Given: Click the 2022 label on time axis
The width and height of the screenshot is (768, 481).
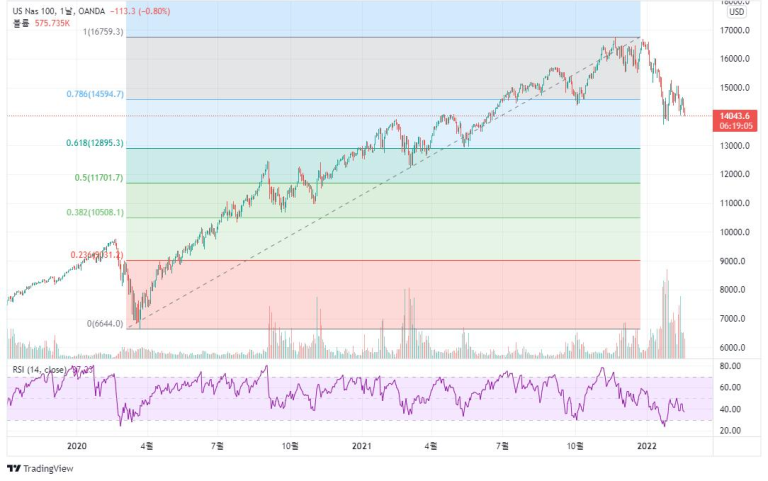Looking at the screenshot, I should pyautogui.click(x=647, y=443).
